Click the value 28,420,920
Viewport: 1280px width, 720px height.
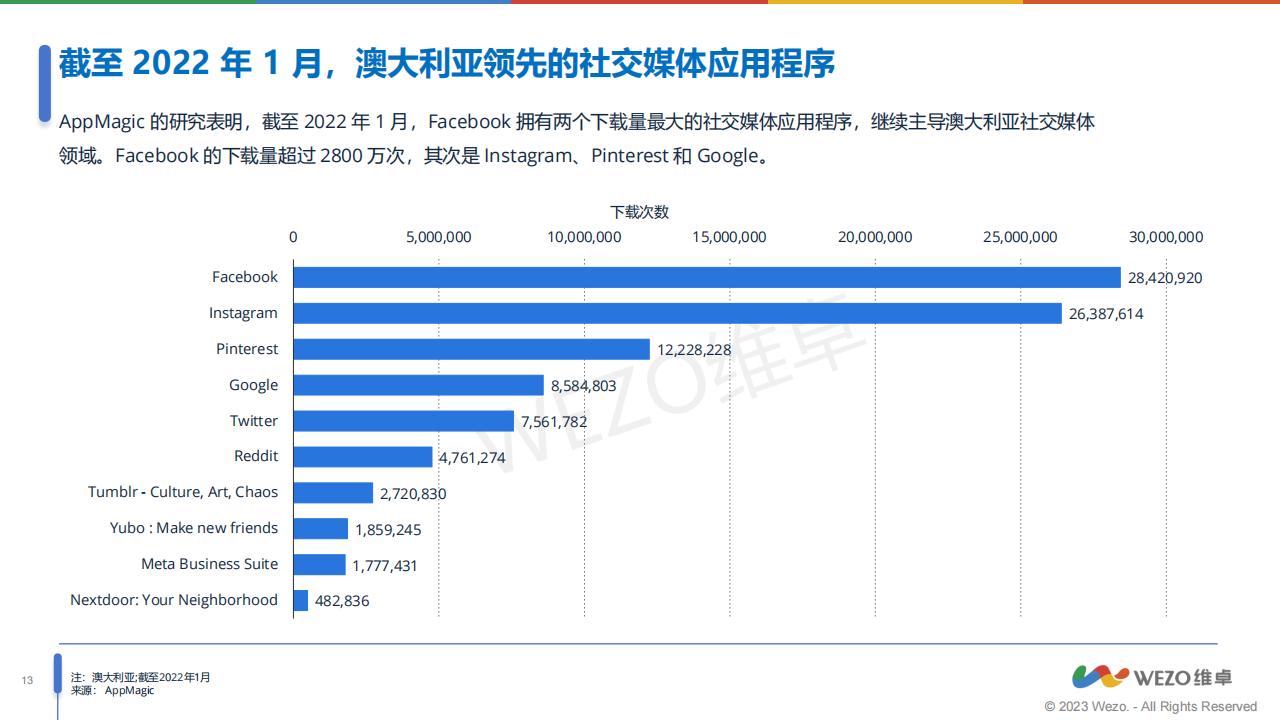(x=1165, y=278)
